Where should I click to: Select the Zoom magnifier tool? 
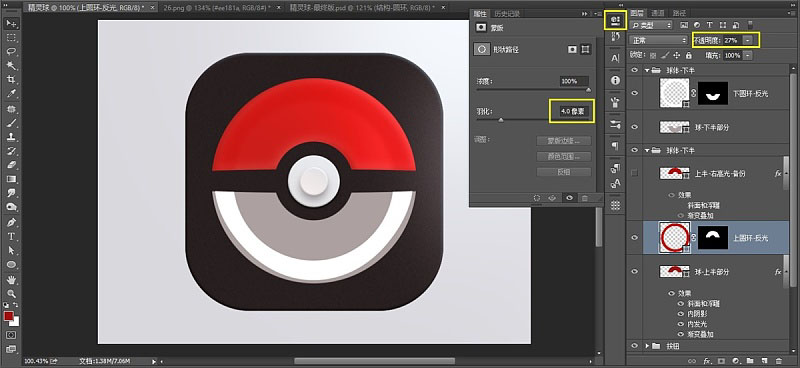pyautogui.click(x=11, y=294)
